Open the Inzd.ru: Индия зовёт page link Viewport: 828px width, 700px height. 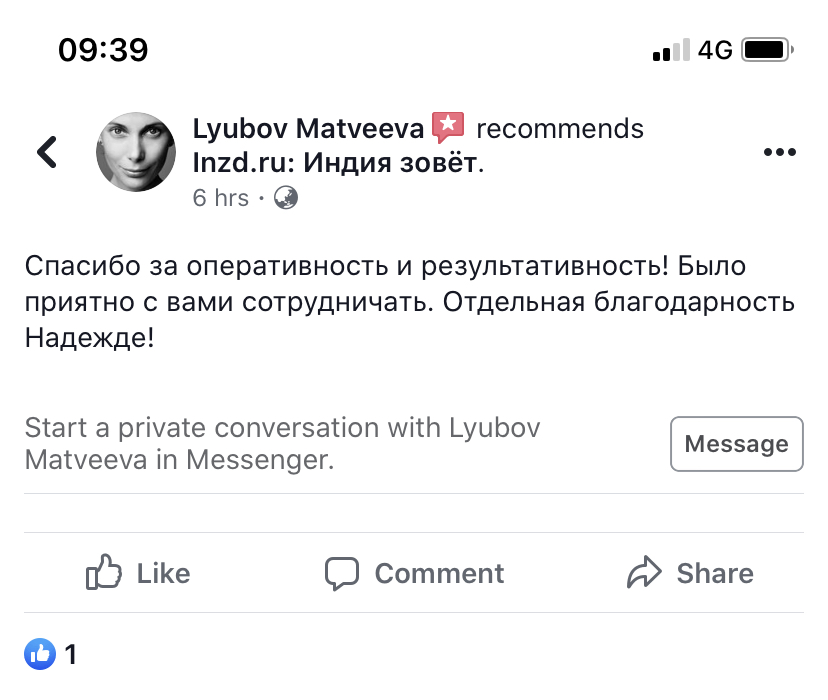pos(336,162)
